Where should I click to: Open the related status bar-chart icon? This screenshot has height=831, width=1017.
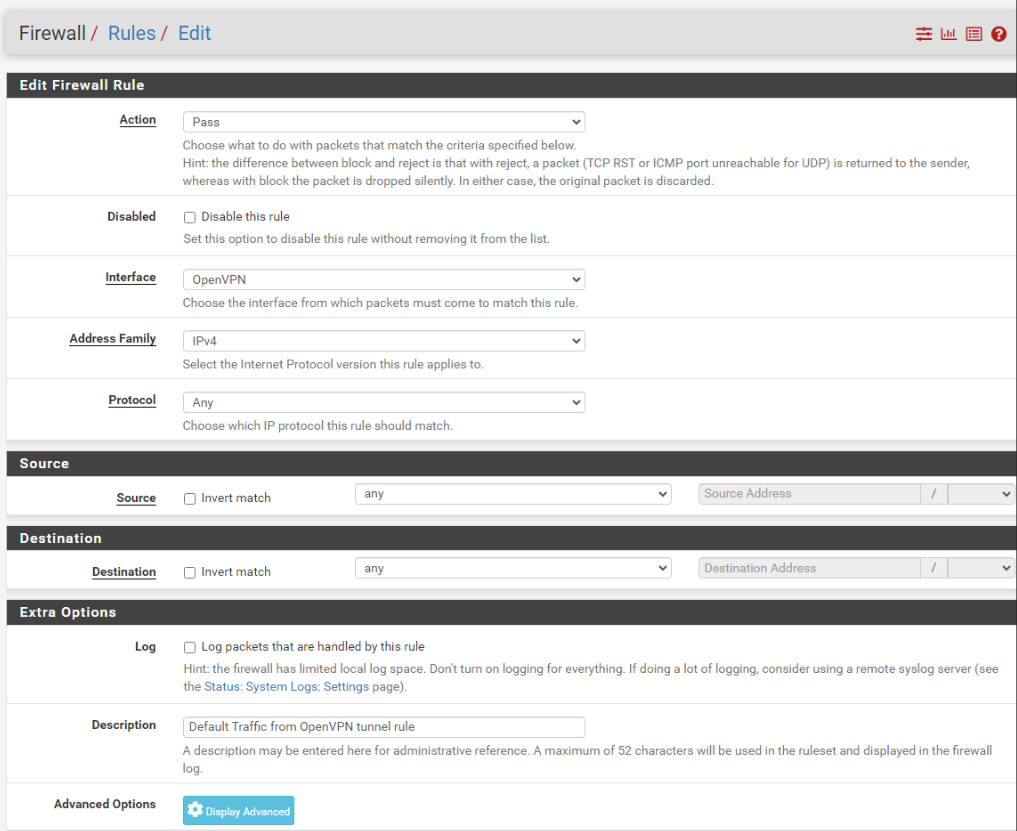(948, 34)
